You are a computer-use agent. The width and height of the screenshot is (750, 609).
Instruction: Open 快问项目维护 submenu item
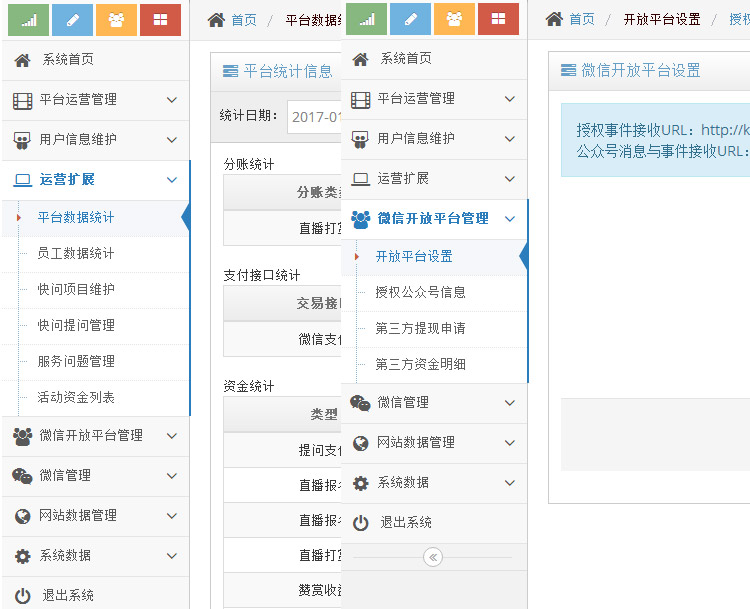pyautogui.click(x=96, y=289)
